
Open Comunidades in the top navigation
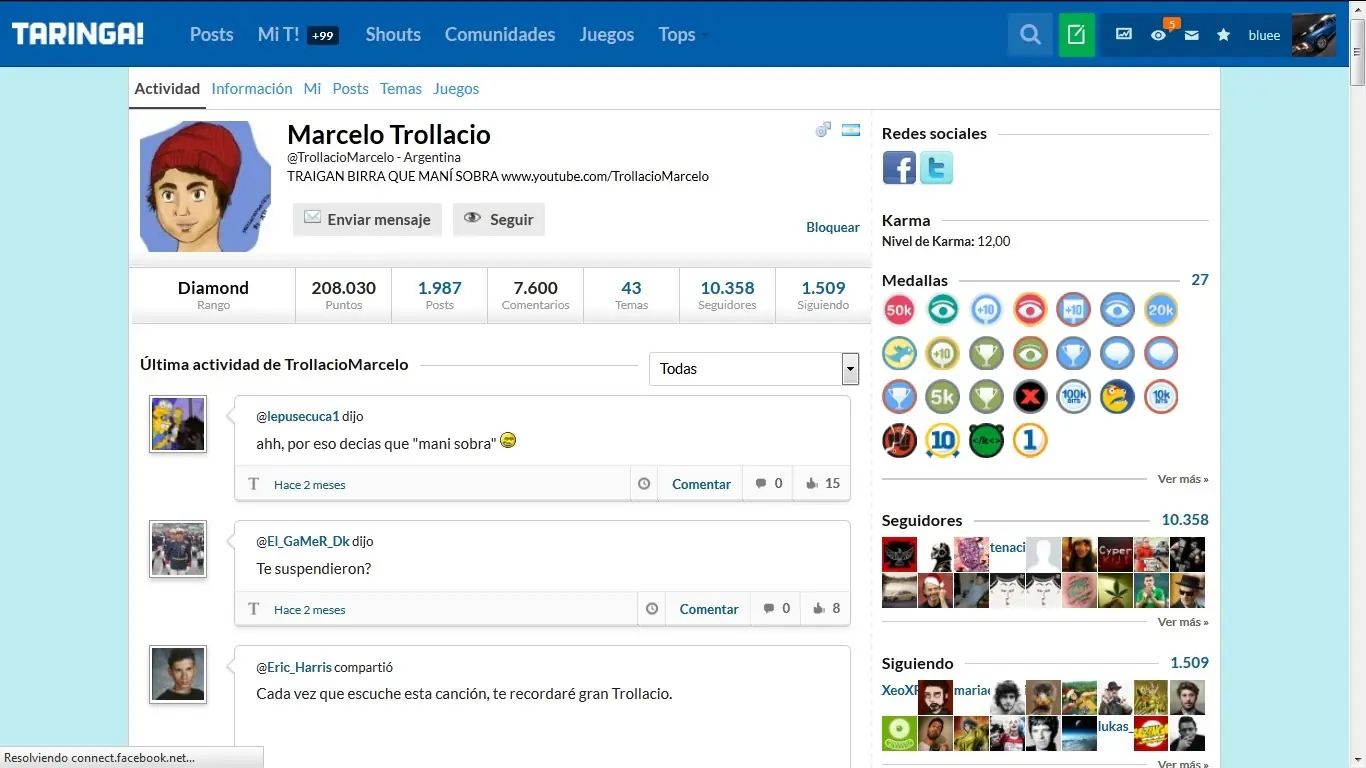(x=500, y=35)
